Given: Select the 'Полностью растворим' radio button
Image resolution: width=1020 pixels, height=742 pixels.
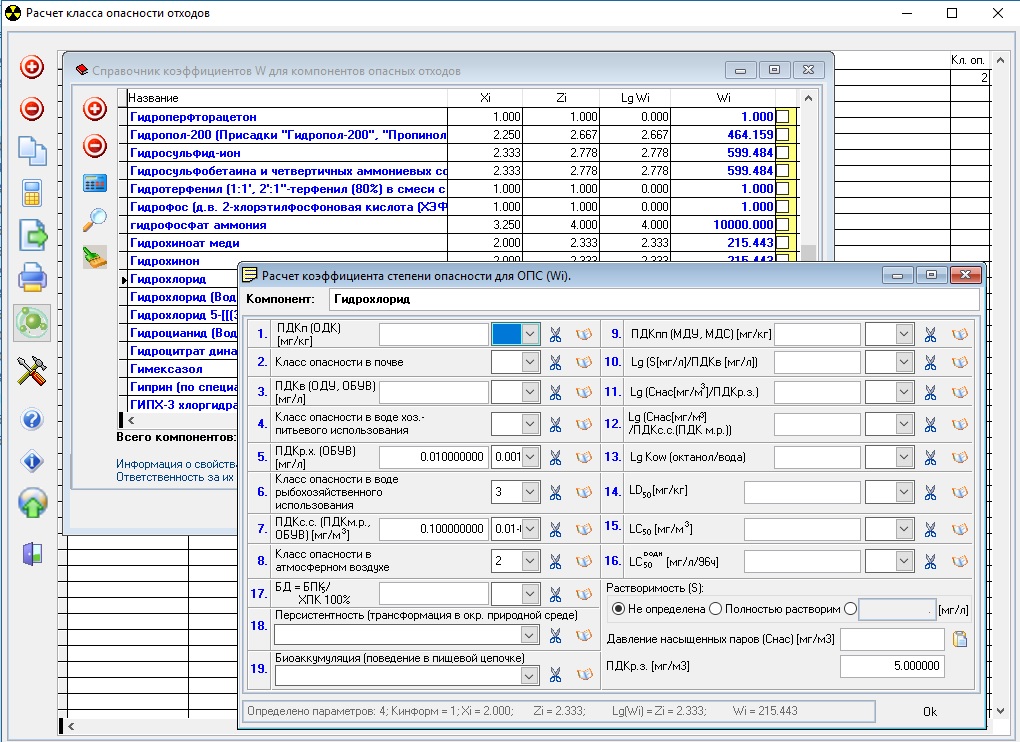Looking at the screenshot, I should pyautogui.click(x=716, y=609).
